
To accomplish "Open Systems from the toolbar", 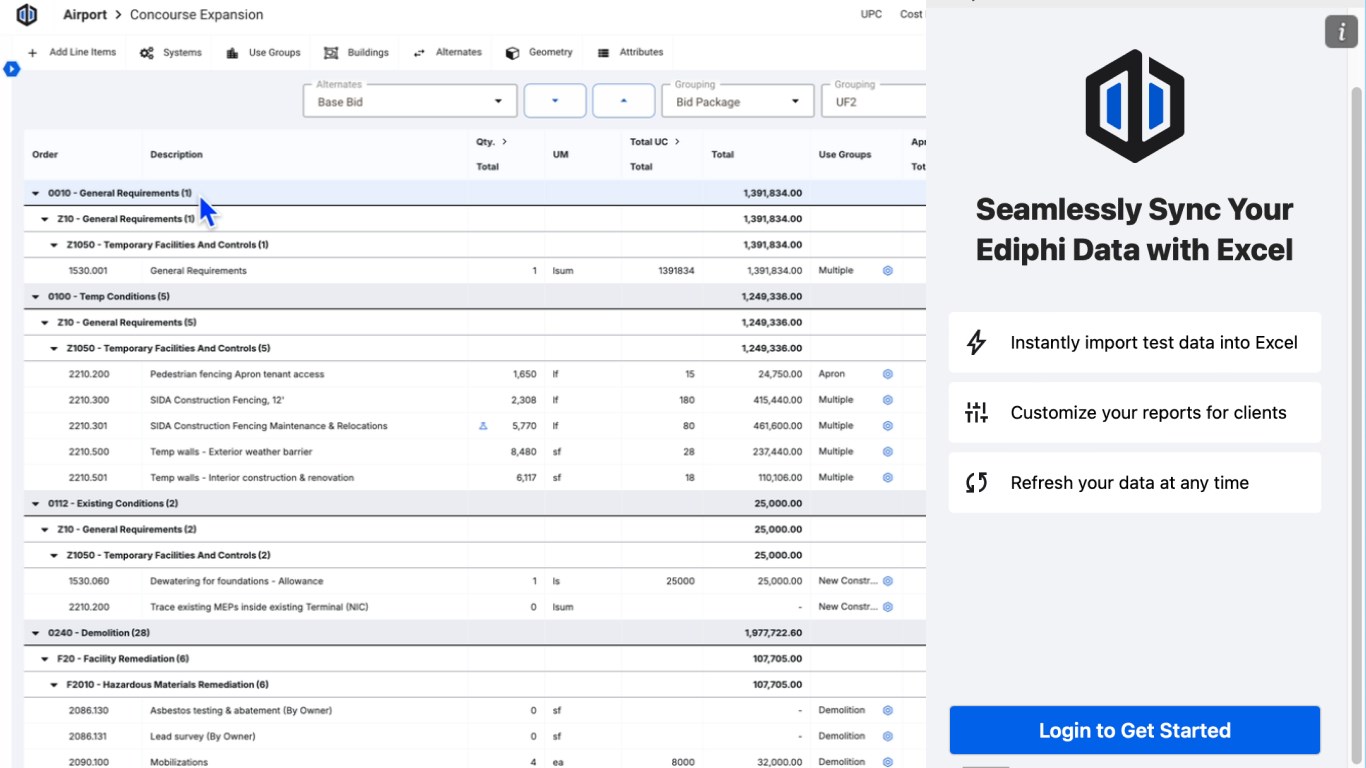I will pyautogui.click(x=171, y=53).
